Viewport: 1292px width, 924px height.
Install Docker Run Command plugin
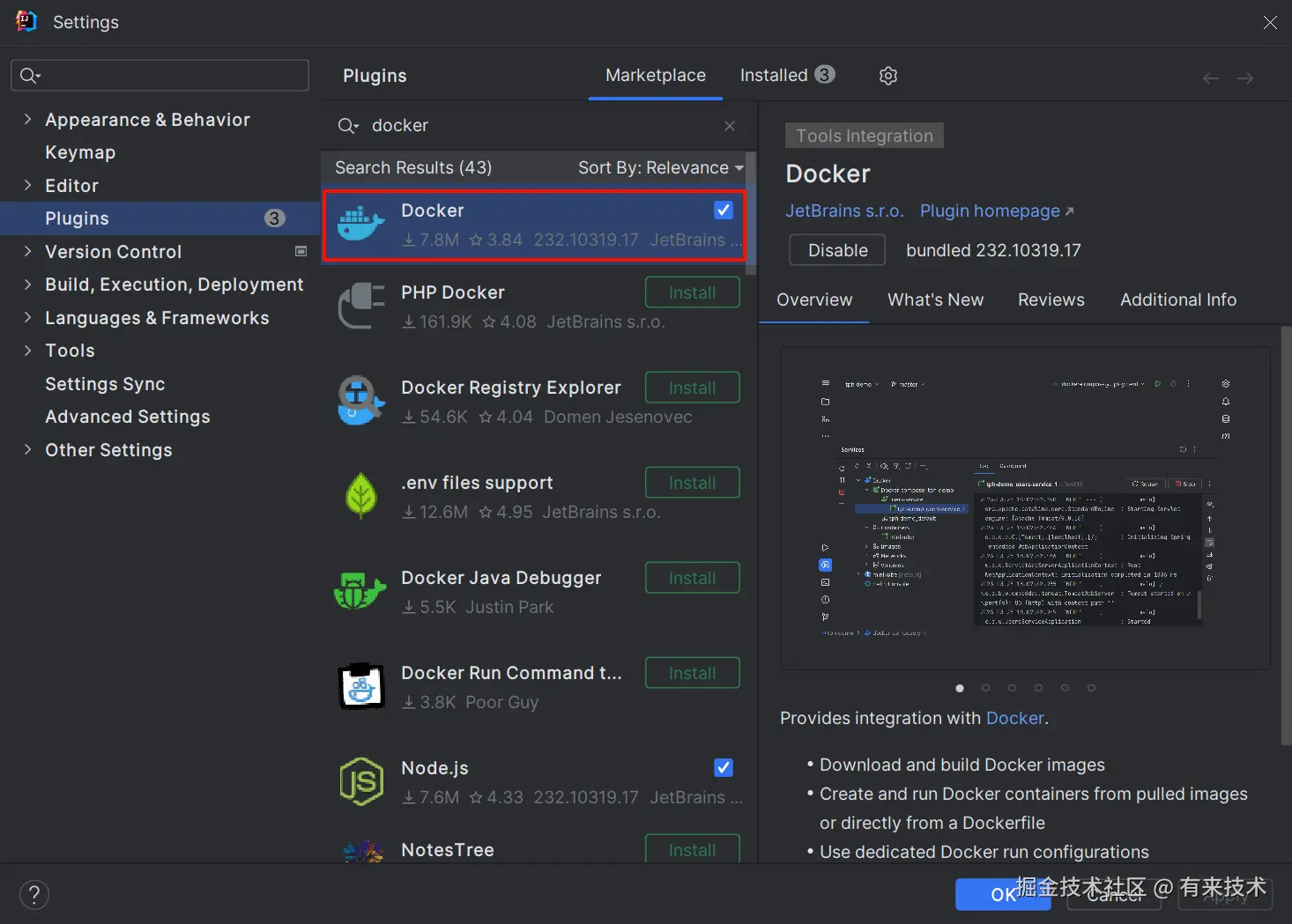pyautogui.click(x=693, y=673)
